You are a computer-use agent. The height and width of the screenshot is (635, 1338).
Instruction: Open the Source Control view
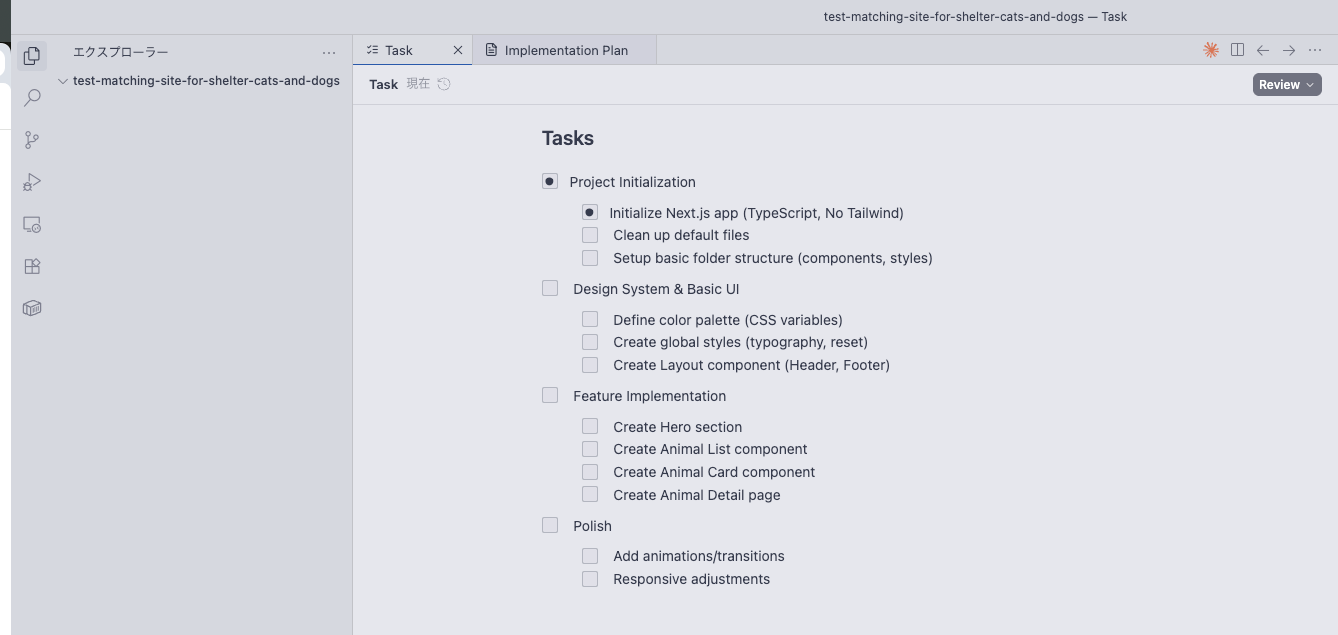click(32, 140)
